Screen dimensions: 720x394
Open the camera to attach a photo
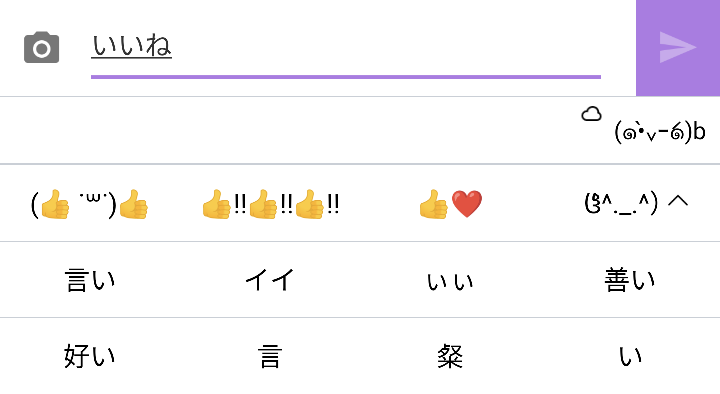[41, 47]
